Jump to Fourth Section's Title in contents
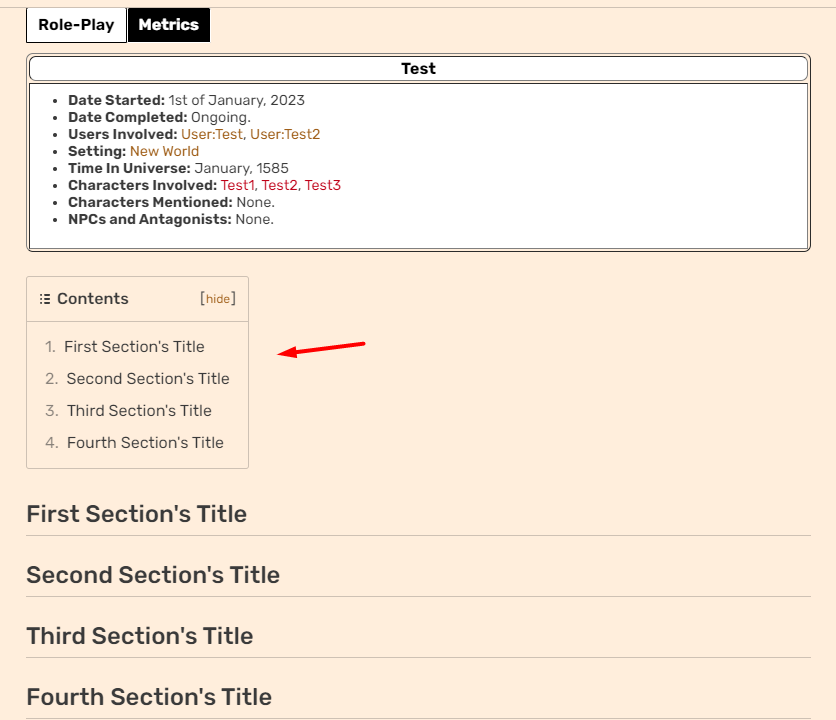This screenshot has height=720, width=836. click(145, 443)
